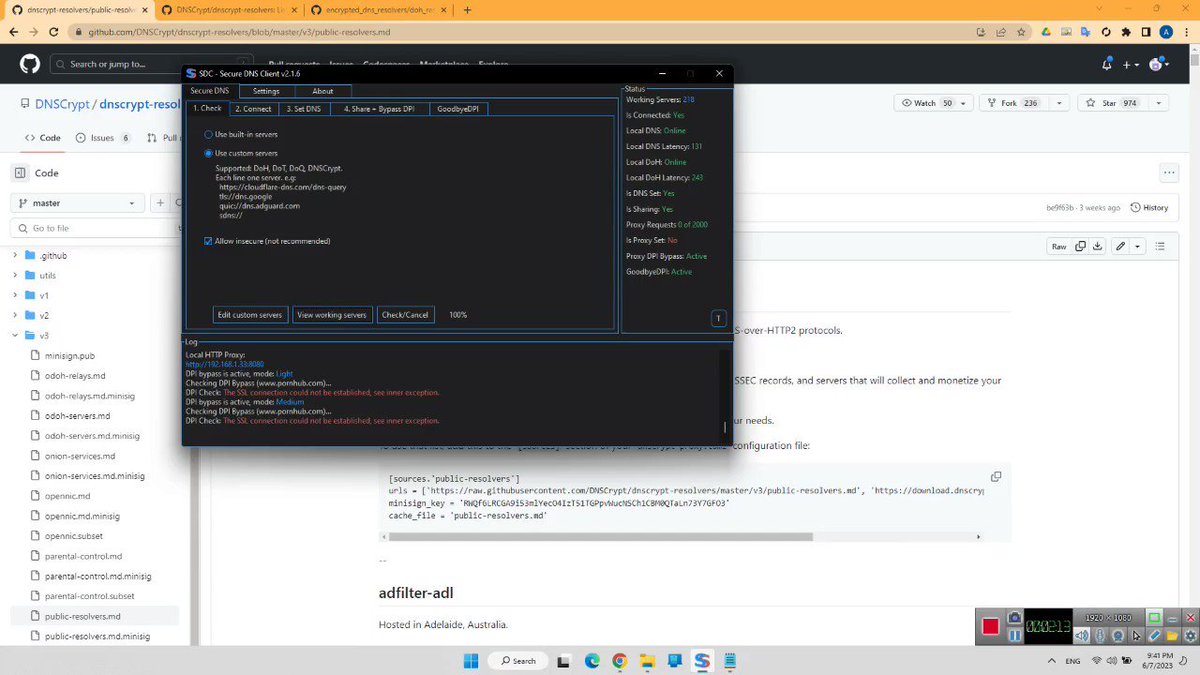Select 'Use built-in servers' radio button
The width and height of the screenshot is (1200, 675).
pyautogui.click(x=208, y=134)
